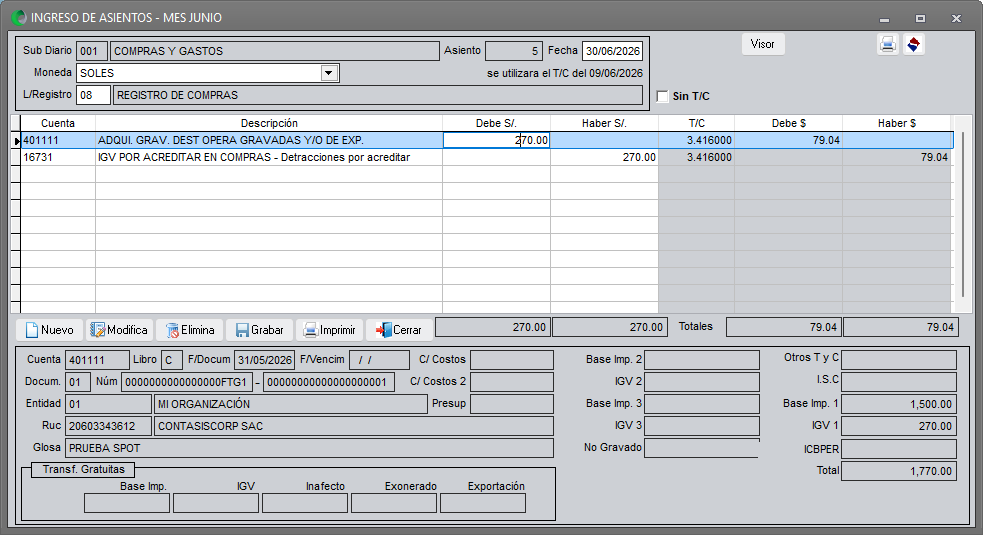Screen dimensions: 983x535
Task: Click the C/ Costos field
Action: click(x=512, y=360)
